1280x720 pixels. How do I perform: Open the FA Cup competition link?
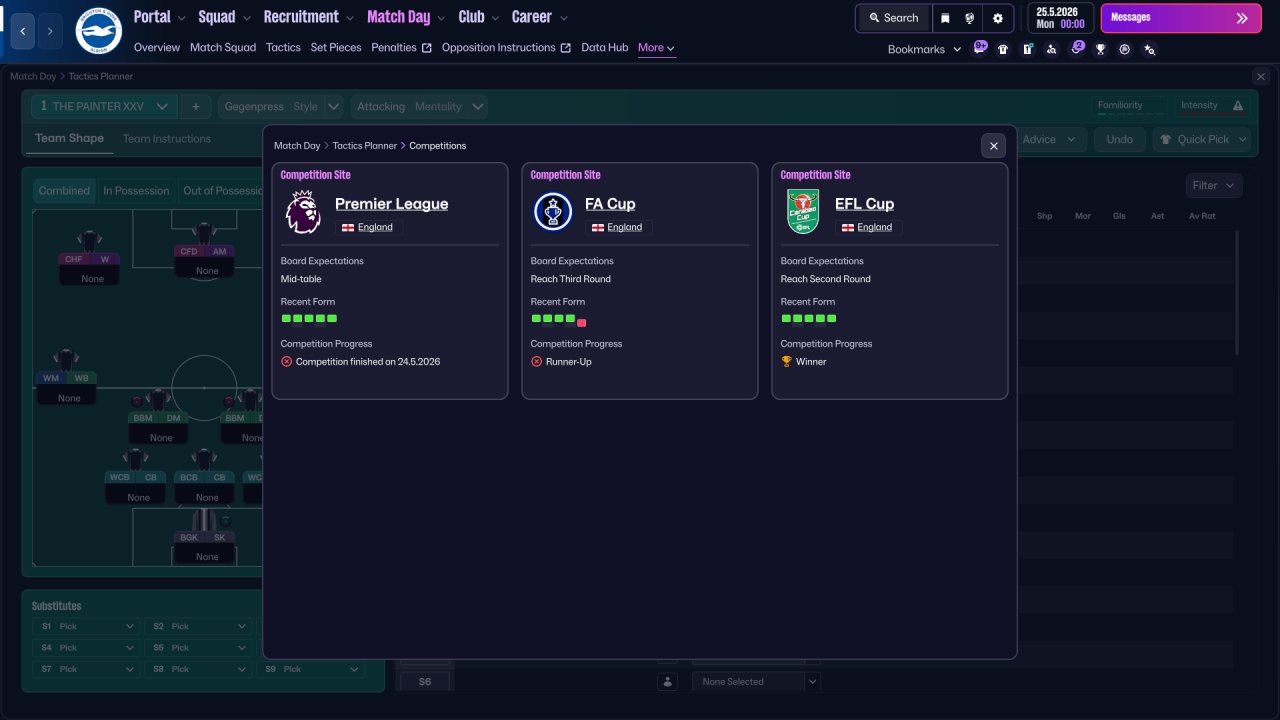click(610, 204)
